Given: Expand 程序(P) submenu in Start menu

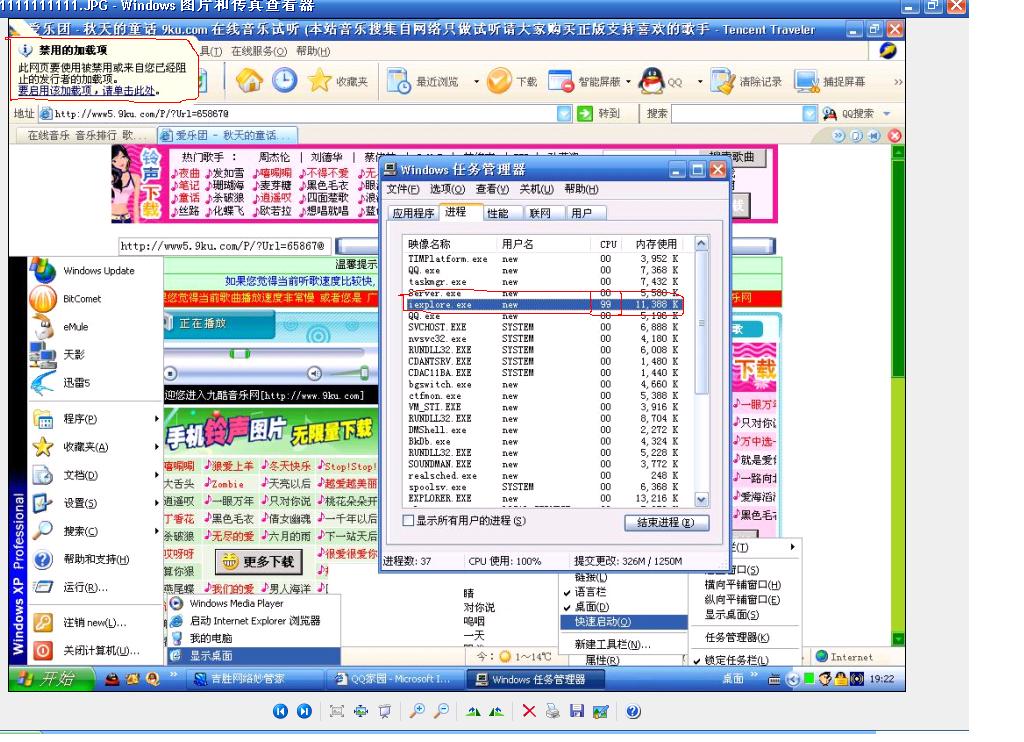Looking at the screenshot, I should pos(157,419).
